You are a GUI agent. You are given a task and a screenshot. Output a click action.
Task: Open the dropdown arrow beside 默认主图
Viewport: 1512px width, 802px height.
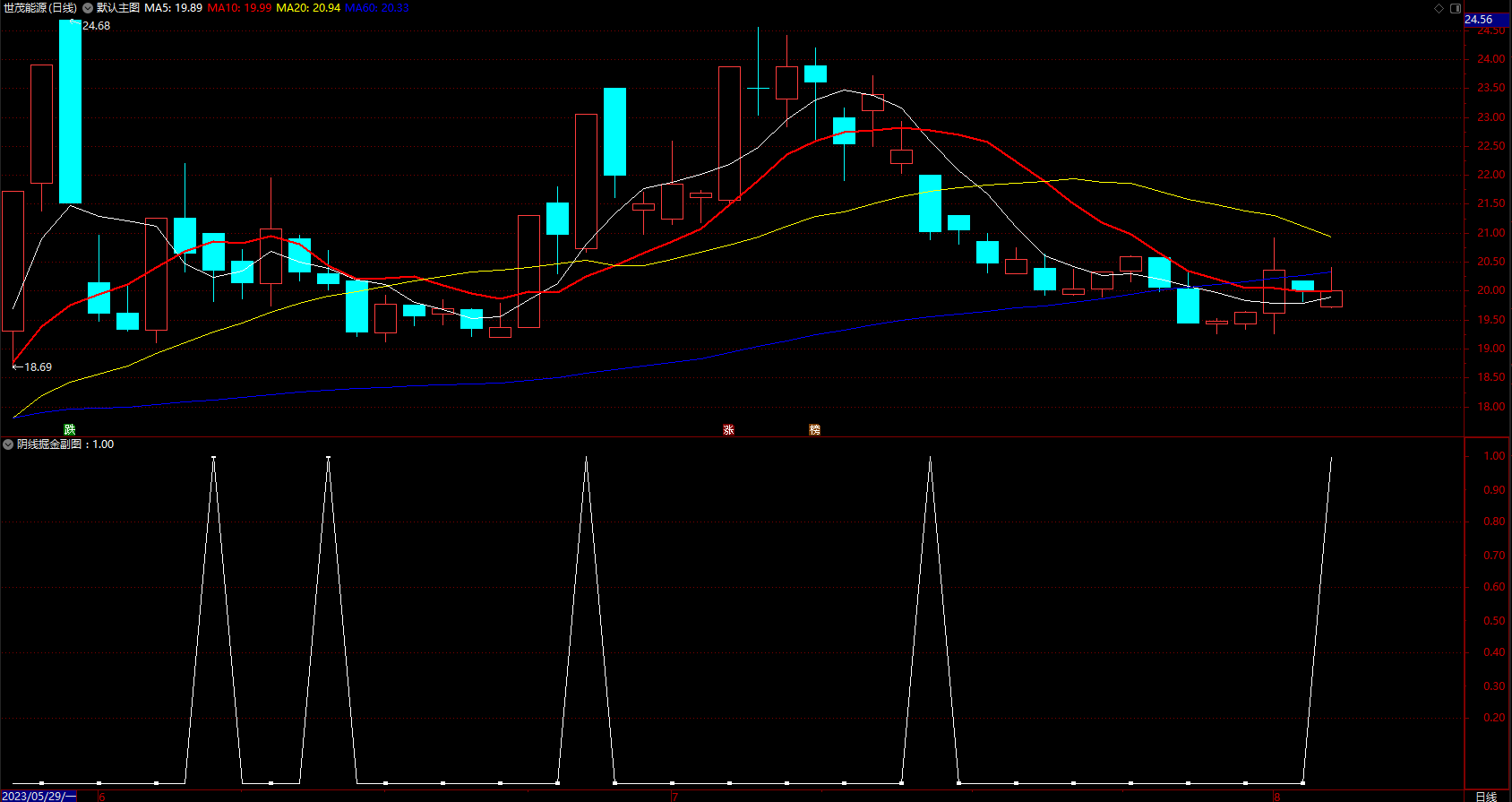[88, 8]
